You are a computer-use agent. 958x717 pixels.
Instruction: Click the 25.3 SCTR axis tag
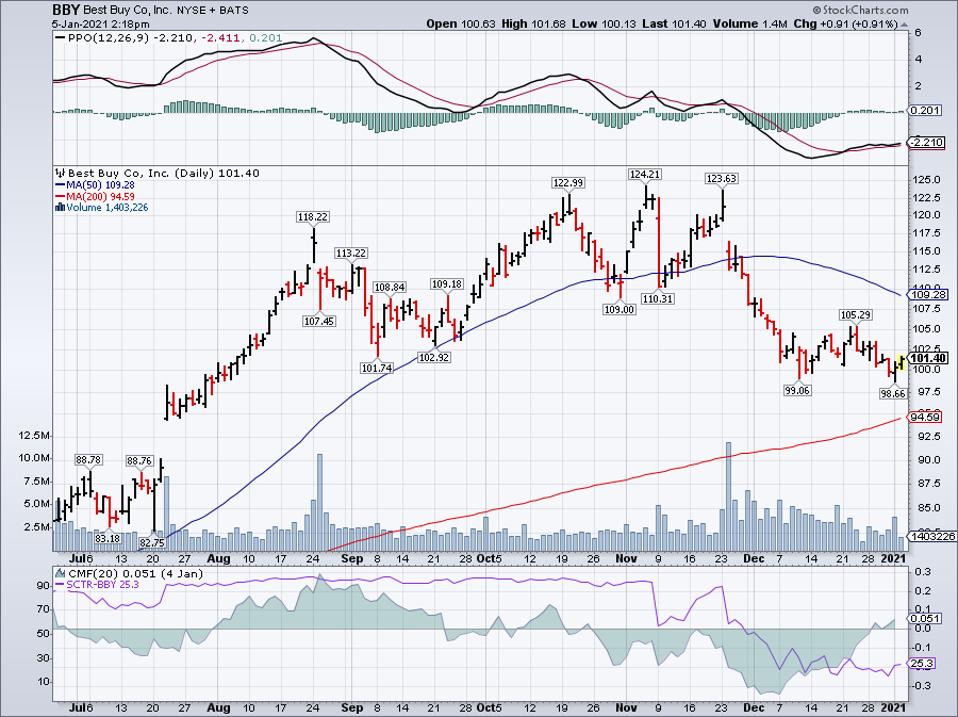[922, 663]
